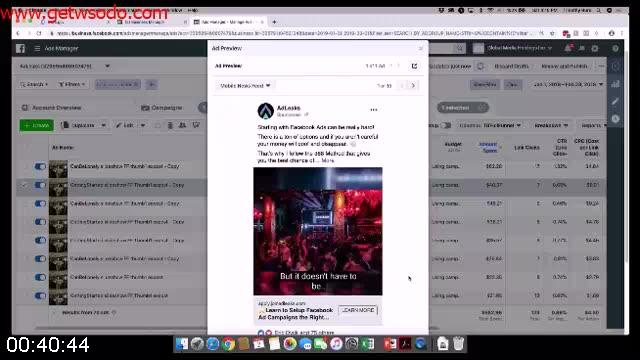Open the notifications bell icon

coord(568,48)
